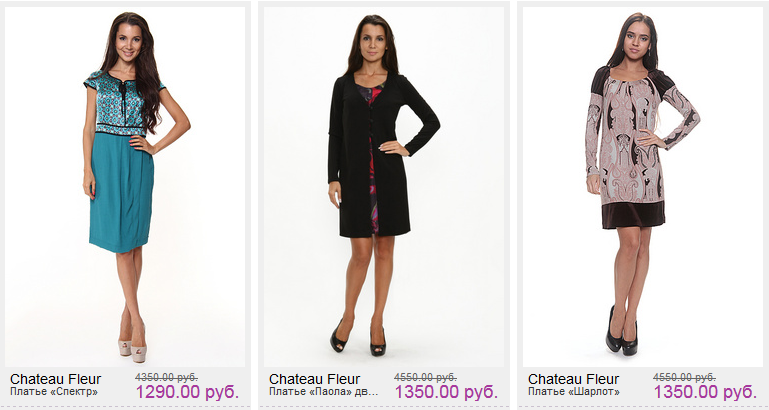Open the paisley Шарлот dress product photo
The width and height of the screenshot is (769, 410).
coord(643,186)
